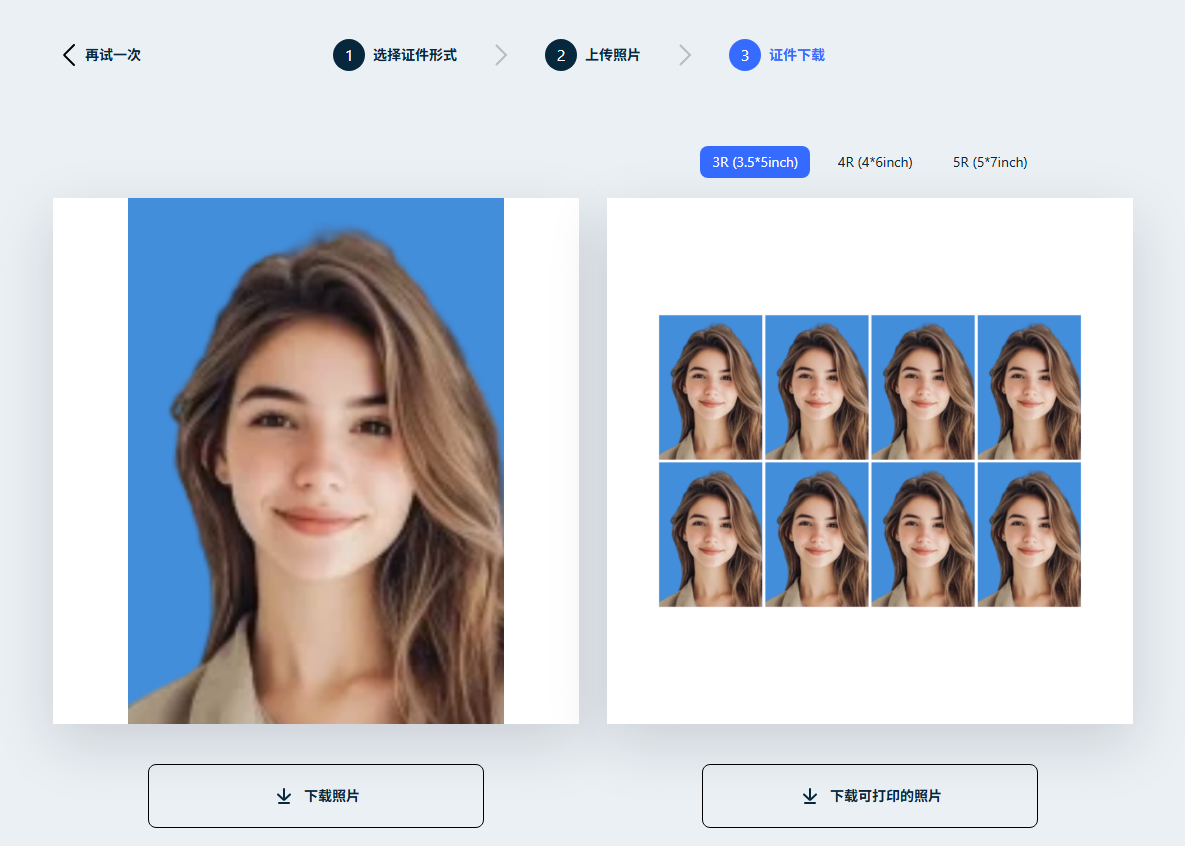Go back via 再试一次 link
The width and height of the screenshot is (1185, 846).
(112, 55)
